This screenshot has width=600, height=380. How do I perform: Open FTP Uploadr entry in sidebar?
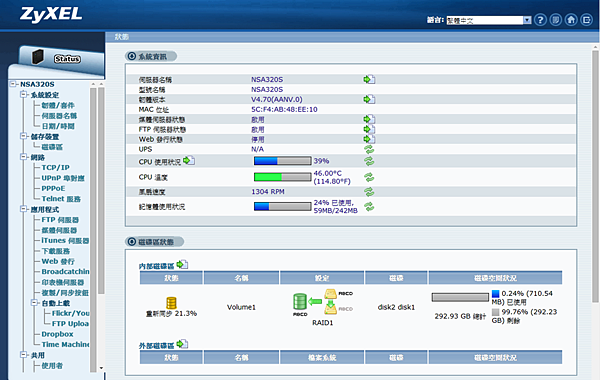pos(70,324)
